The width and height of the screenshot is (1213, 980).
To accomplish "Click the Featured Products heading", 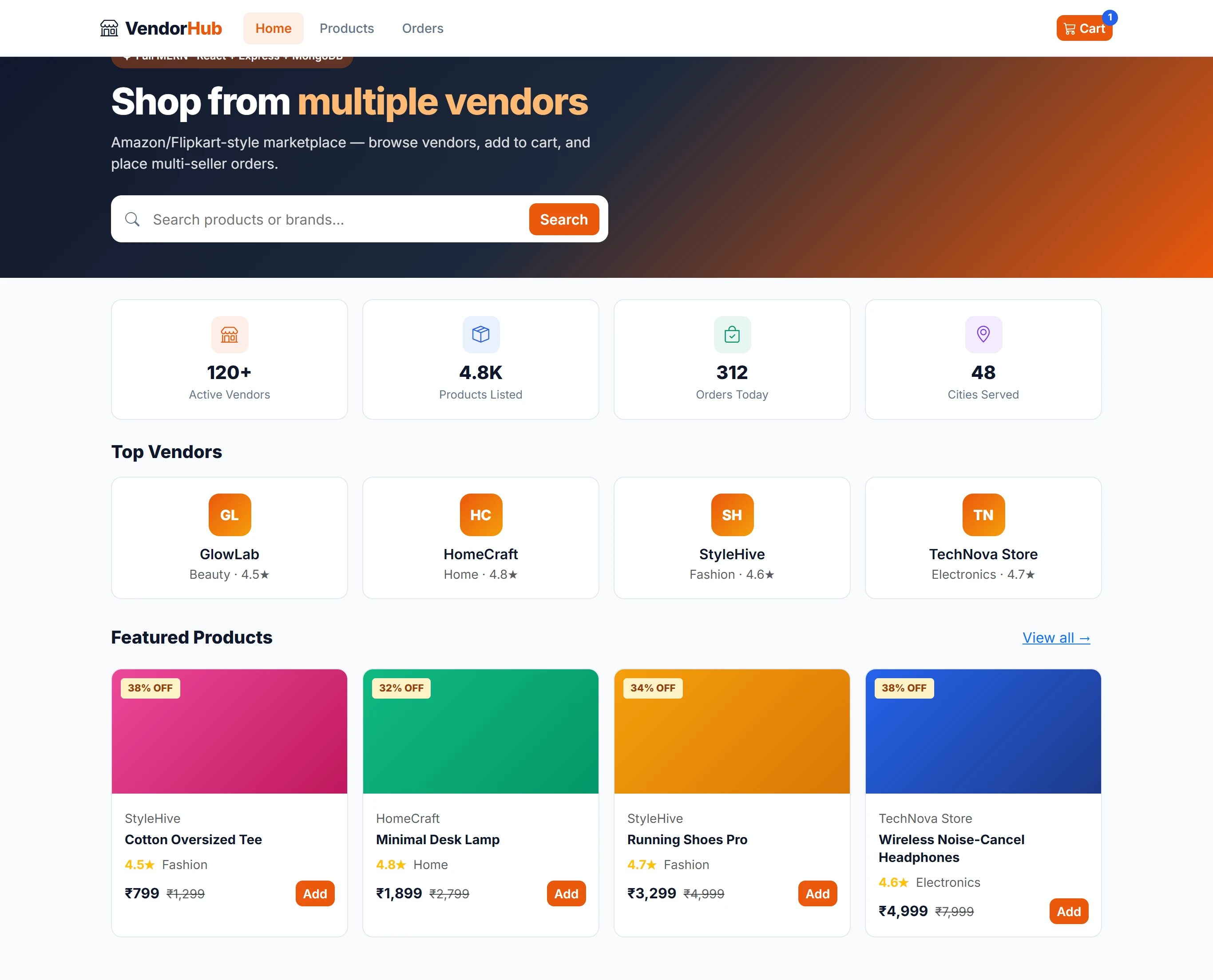I will pos(191,637).
